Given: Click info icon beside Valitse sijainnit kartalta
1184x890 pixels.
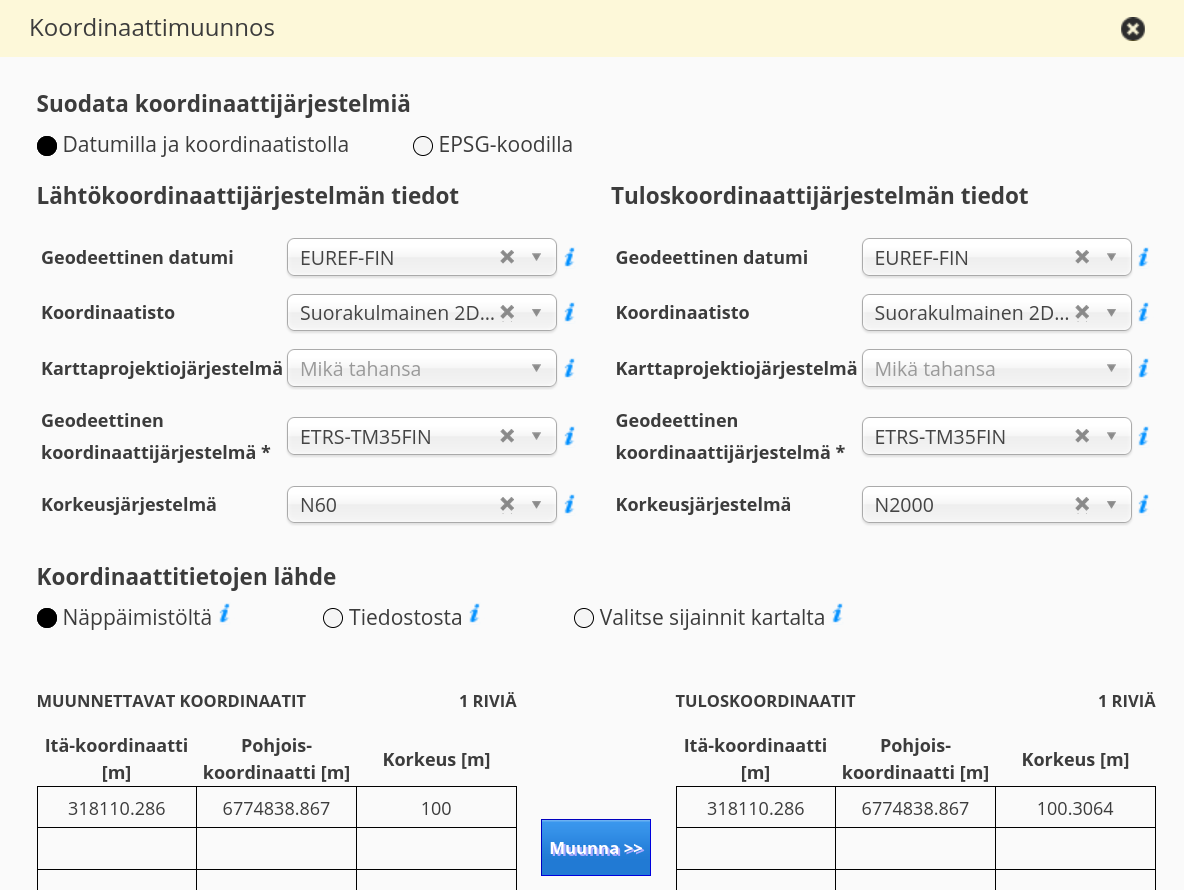Looking at the screenshot, I should pyautogui.click(x=838, y=613).
